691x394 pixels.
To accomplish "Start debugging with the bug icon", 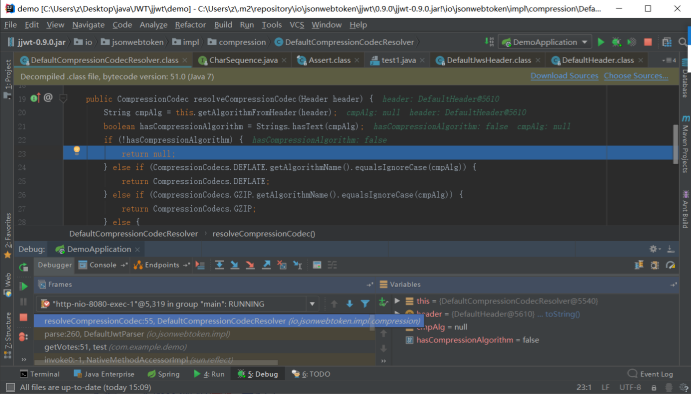I will pyautogui.click(x=616, y=42).
